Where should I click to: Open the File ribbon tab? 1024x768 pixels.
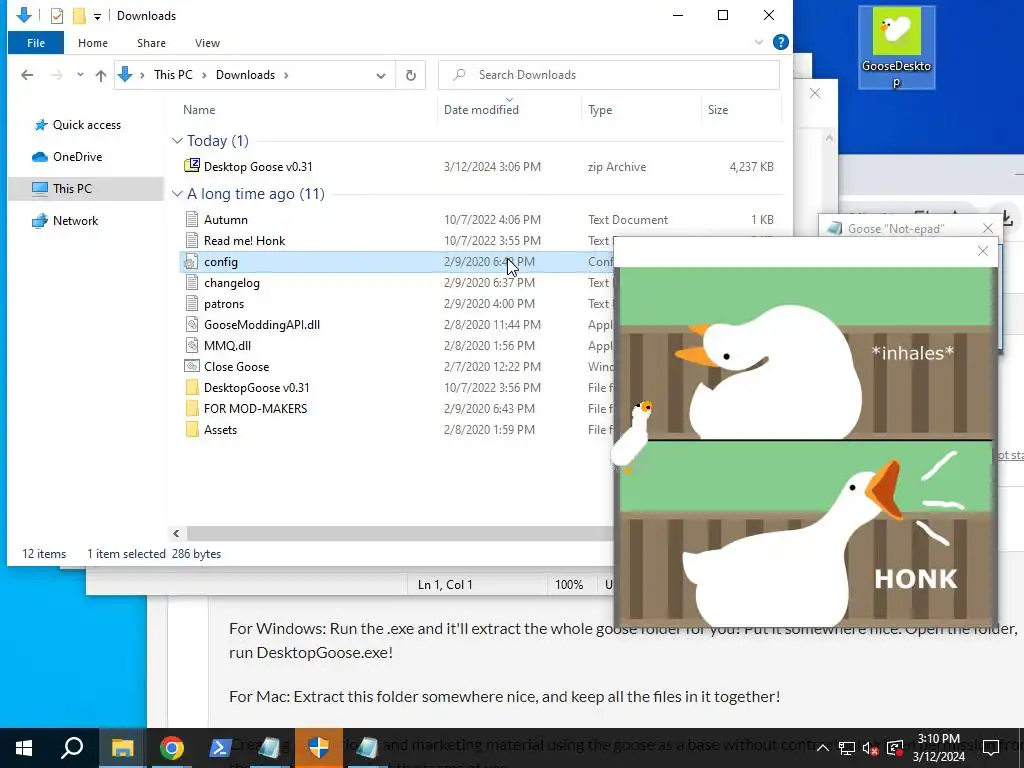pos(36,43)
